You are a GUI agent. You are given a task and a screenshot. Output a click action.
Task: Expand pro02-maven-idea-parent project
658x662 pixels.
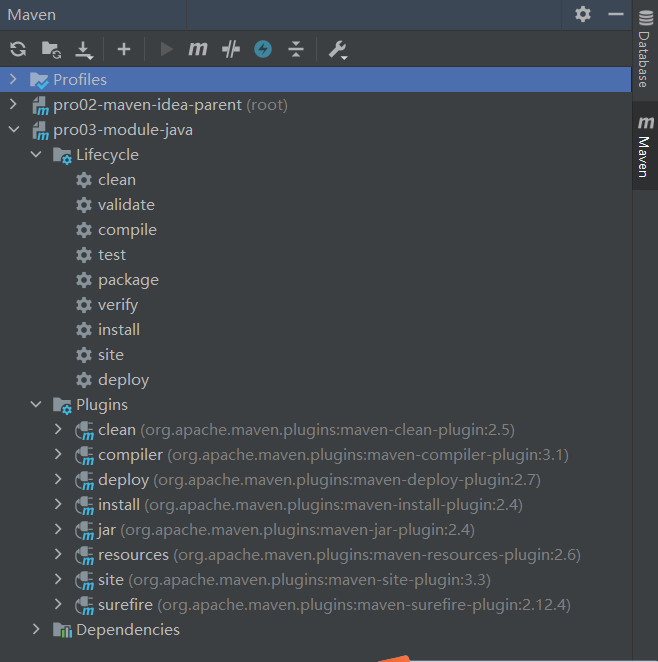tap(14, 104)
